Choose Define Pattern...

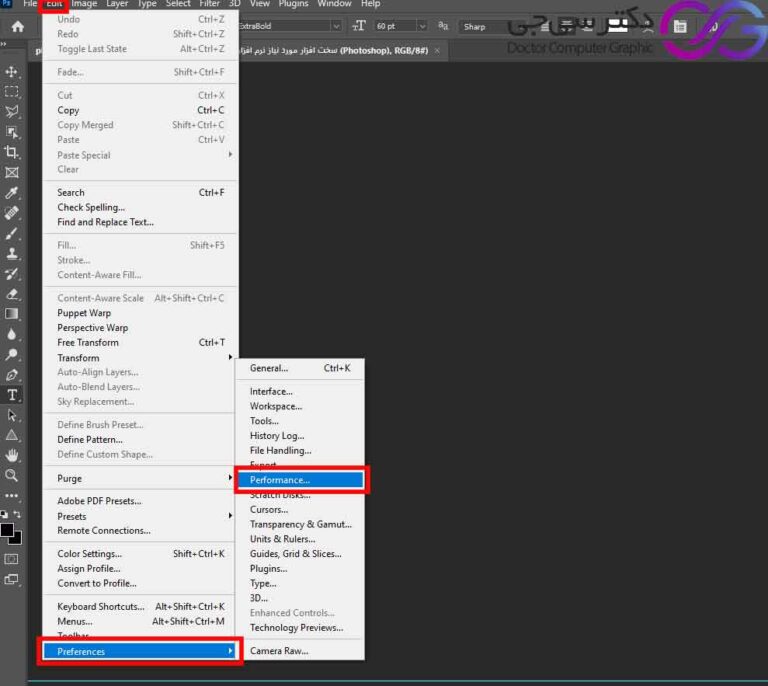[x=140, y=440]
